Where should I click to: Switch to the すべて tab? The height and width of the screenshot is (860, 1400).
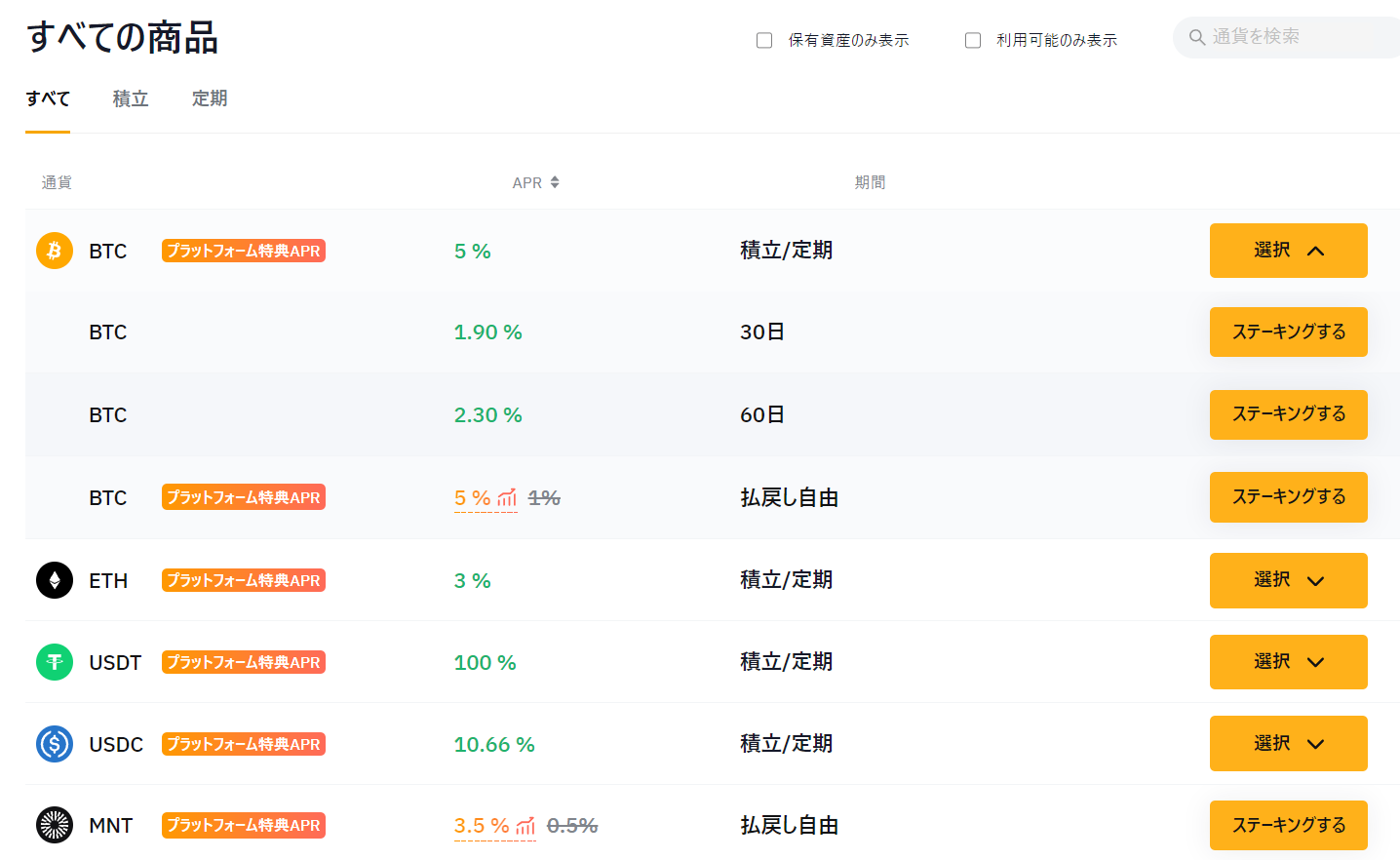48,98
